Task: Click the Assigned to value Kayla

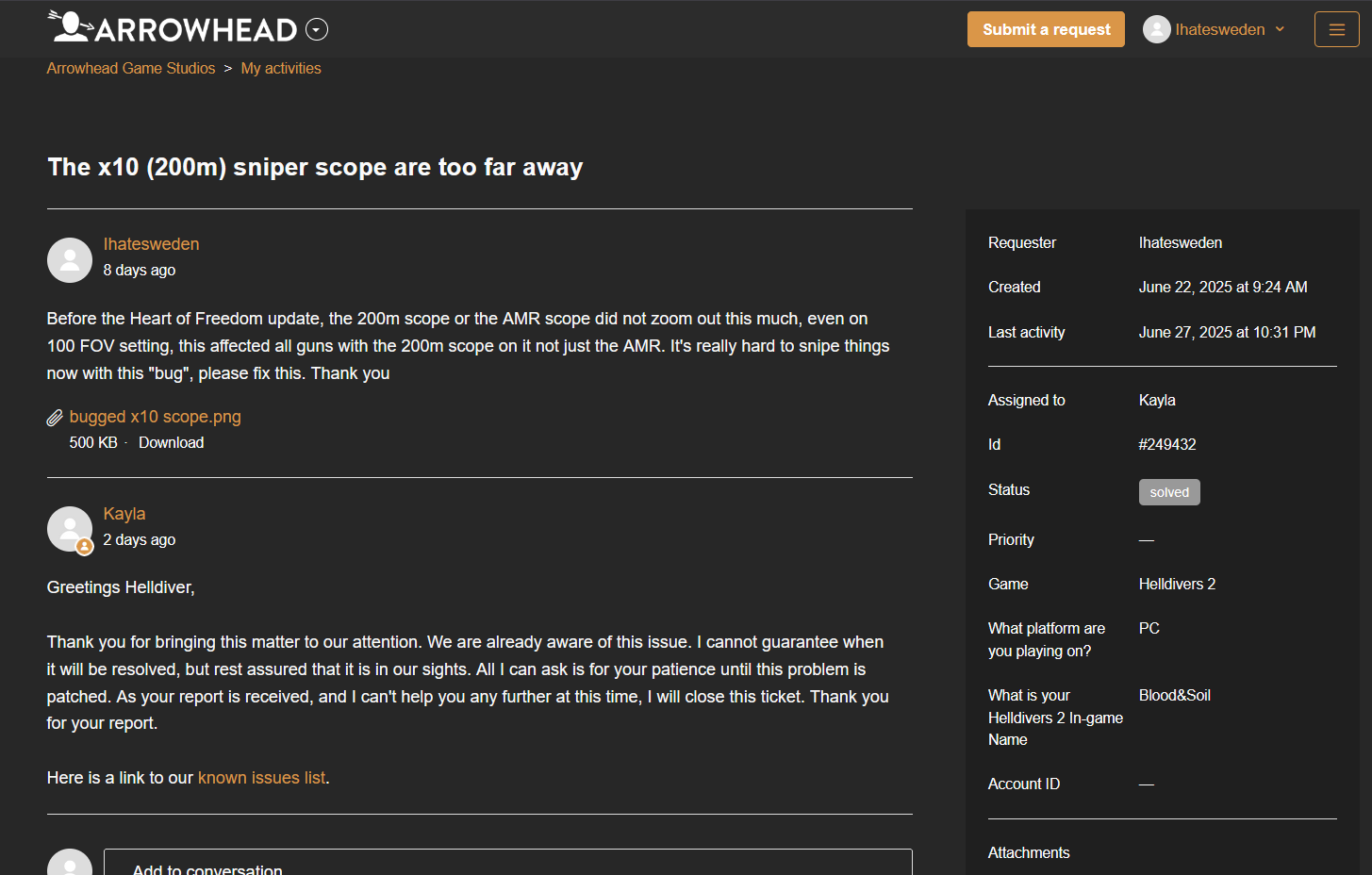Action: click(x=1157, y=400)
